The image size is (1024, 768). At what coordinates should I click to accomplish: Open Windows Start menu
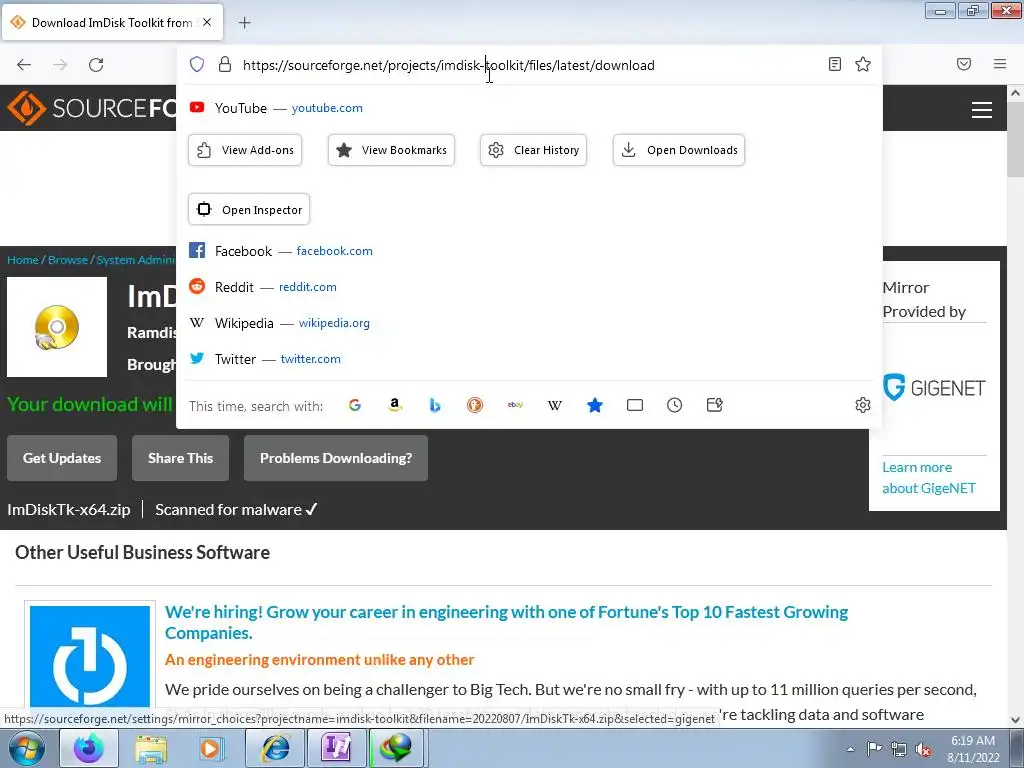pyautogui.click(x=26, y=748)
